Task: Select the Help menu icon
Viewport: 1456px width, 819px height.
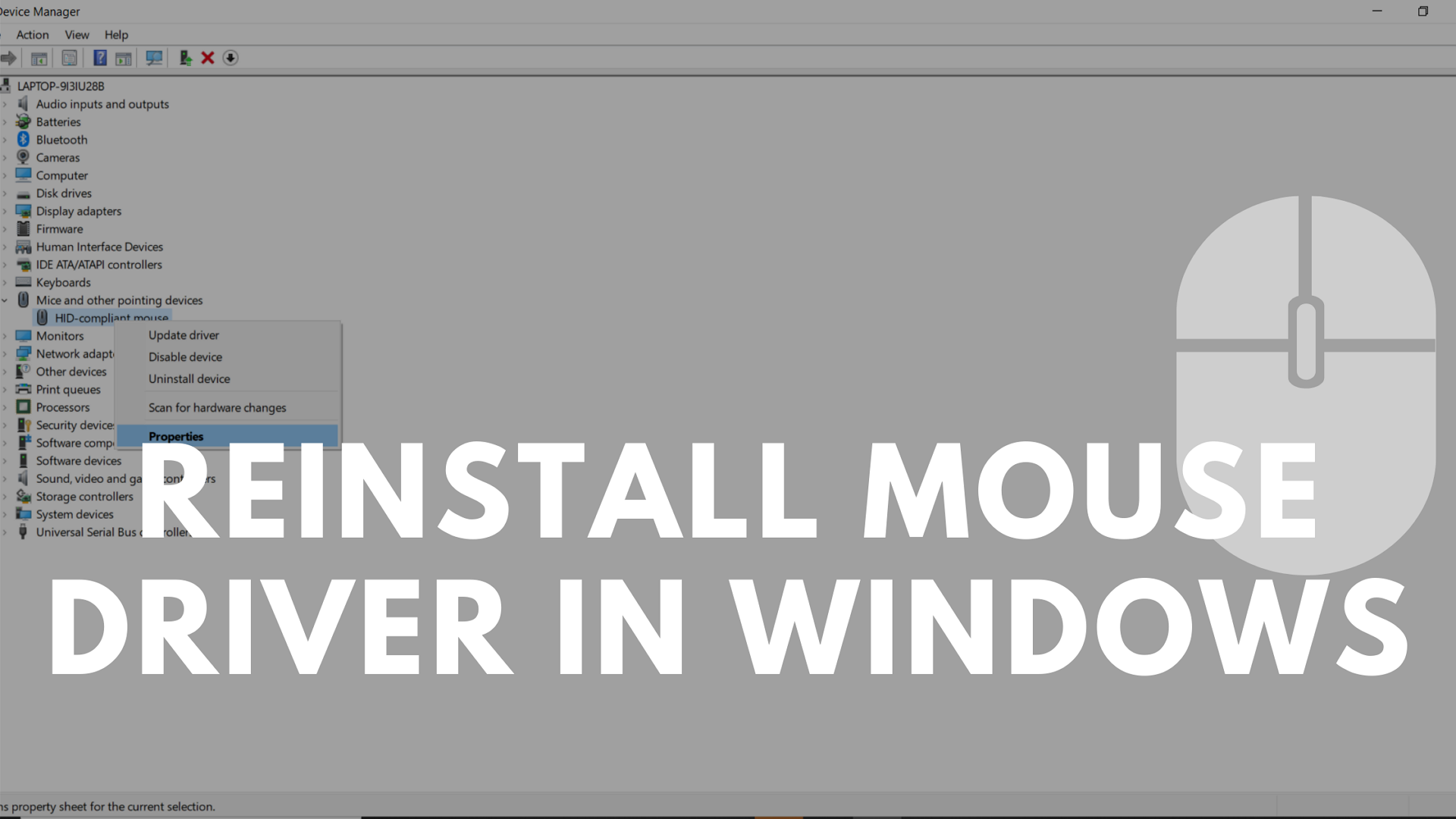Action: pos(115,34)
